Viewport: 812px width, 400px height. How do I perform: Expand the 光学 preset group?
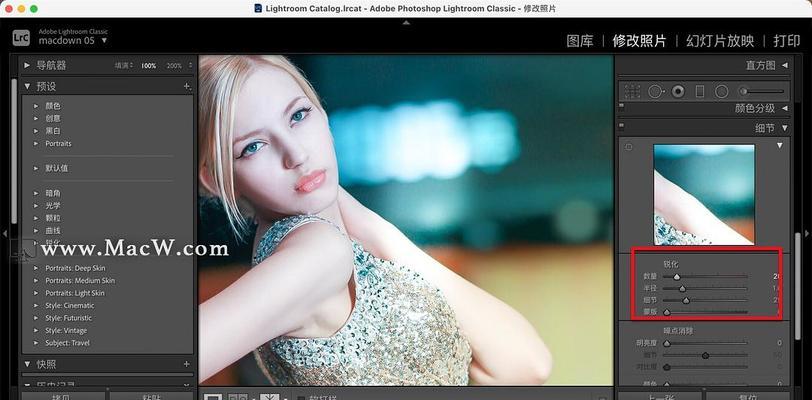click(x=36, y=206)
